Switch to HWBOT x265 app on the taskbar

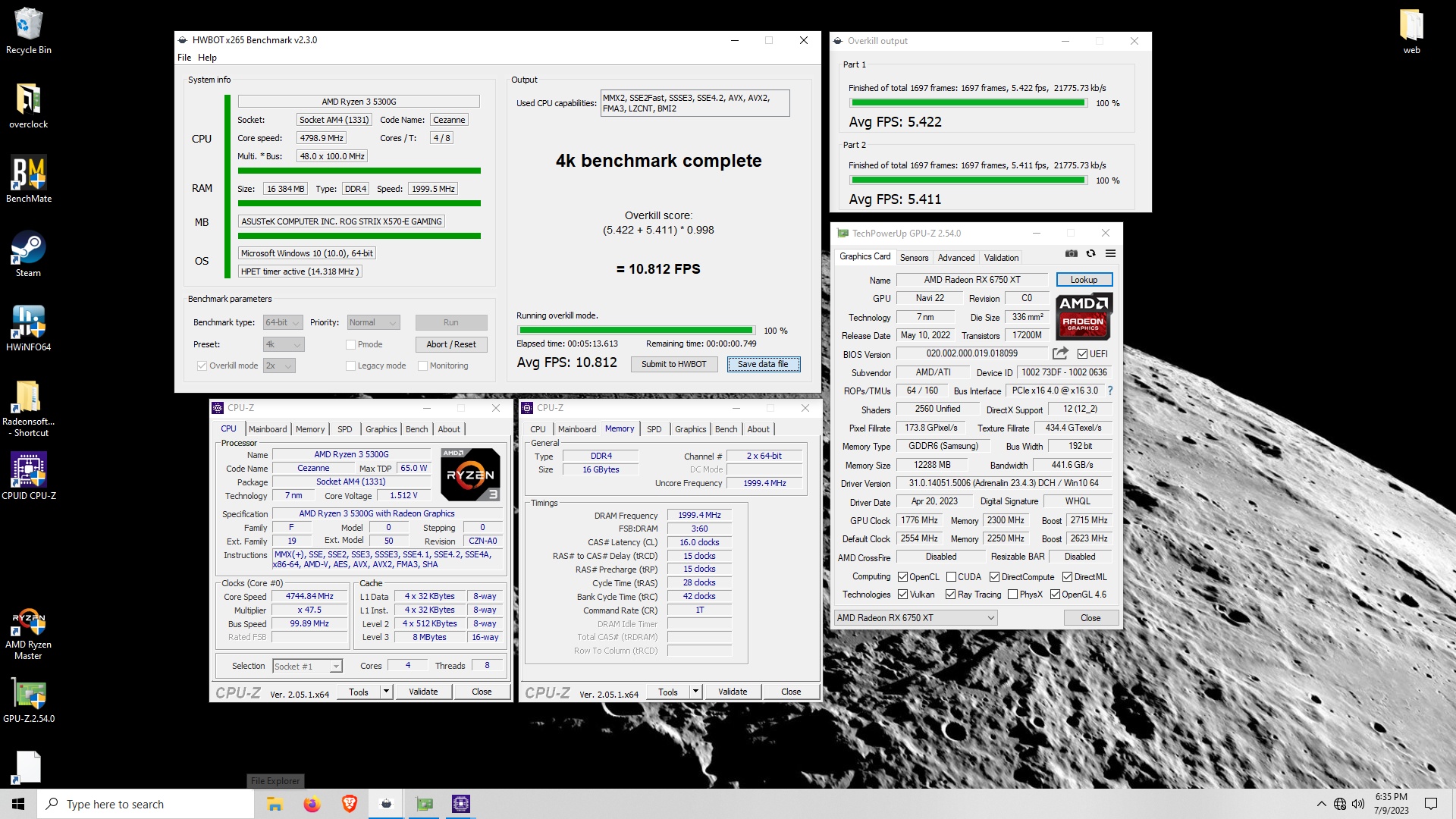(x=386, y=804)
